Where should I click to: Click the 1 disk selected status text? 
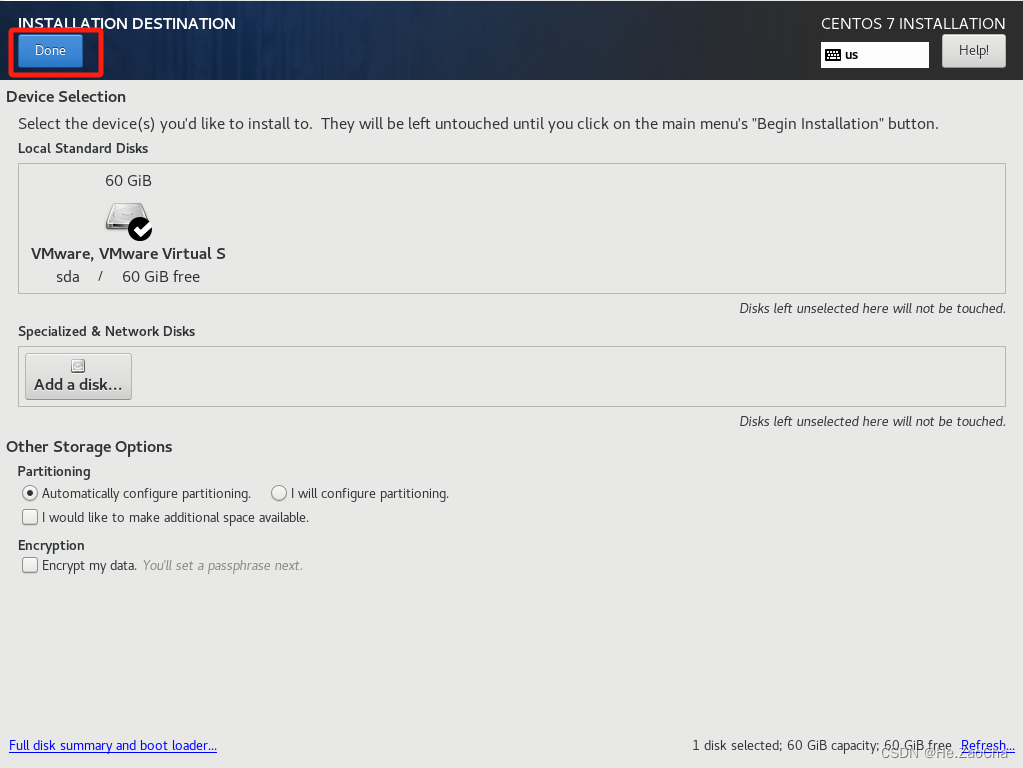[x=821, y=745]
